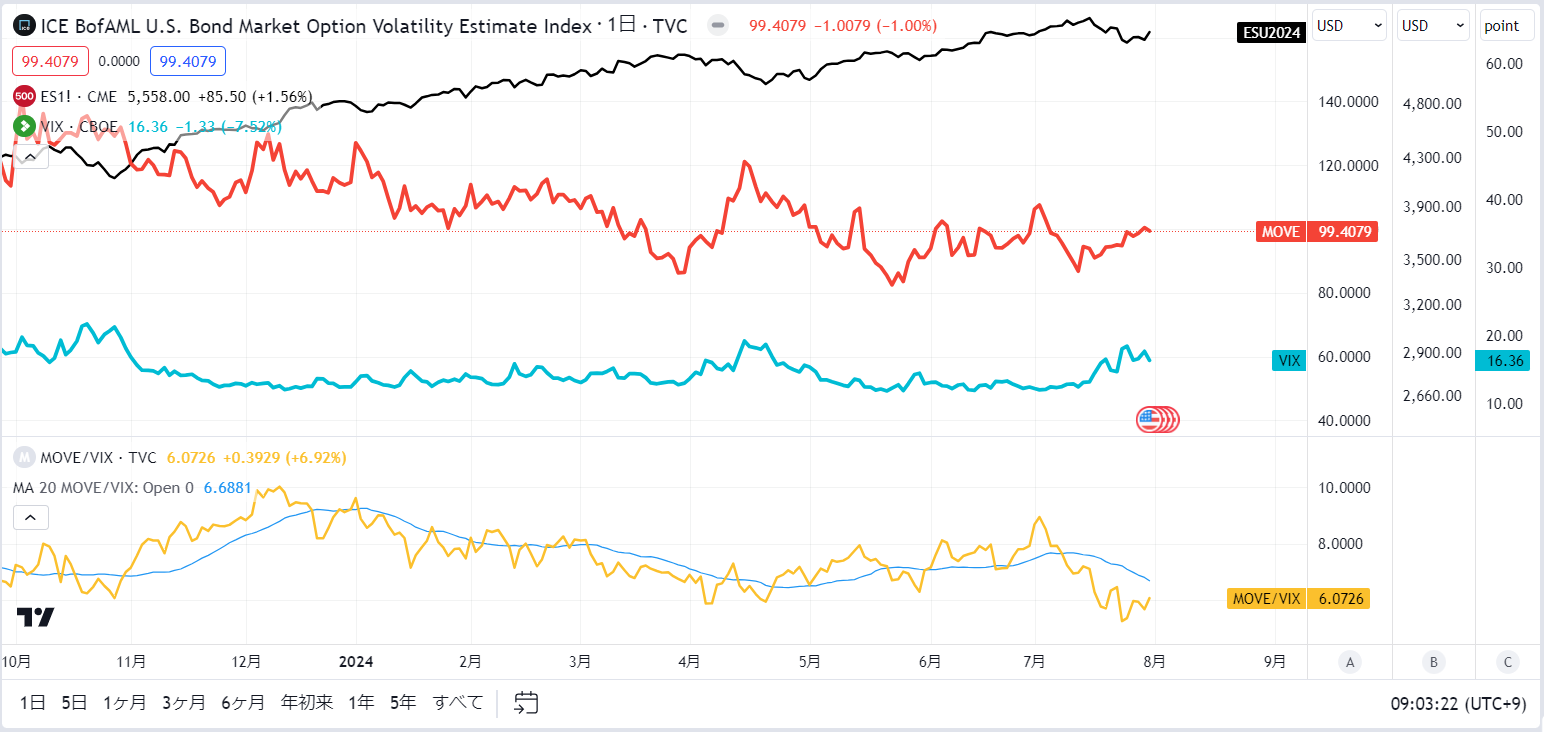Click the green VIX symbol icon
Image resolution: width=1544 pixels, height=732 pixels.
[24, 126]
